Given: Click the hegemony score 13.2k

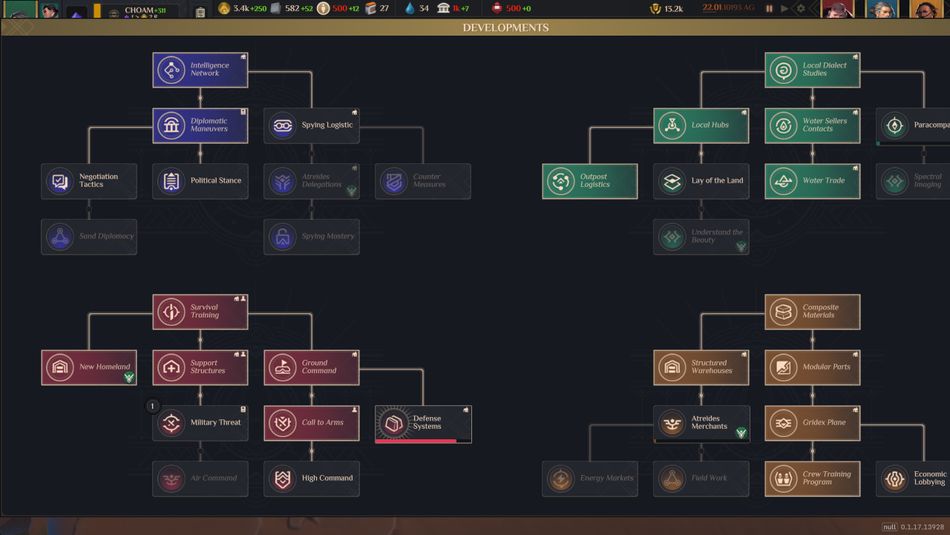Looking at the screenshot, I should pos(666,8).
